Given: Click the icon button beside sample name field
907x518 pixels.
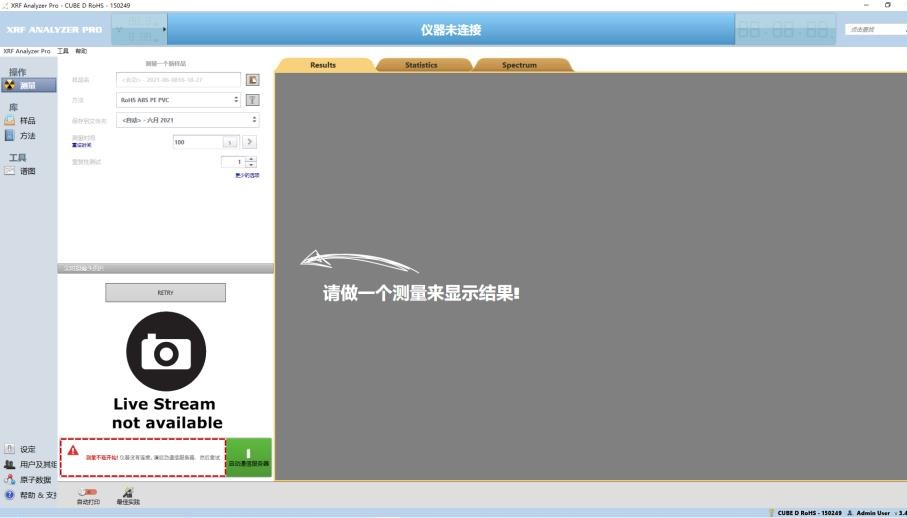Looking at the screenshot, I should pos(253,80).
